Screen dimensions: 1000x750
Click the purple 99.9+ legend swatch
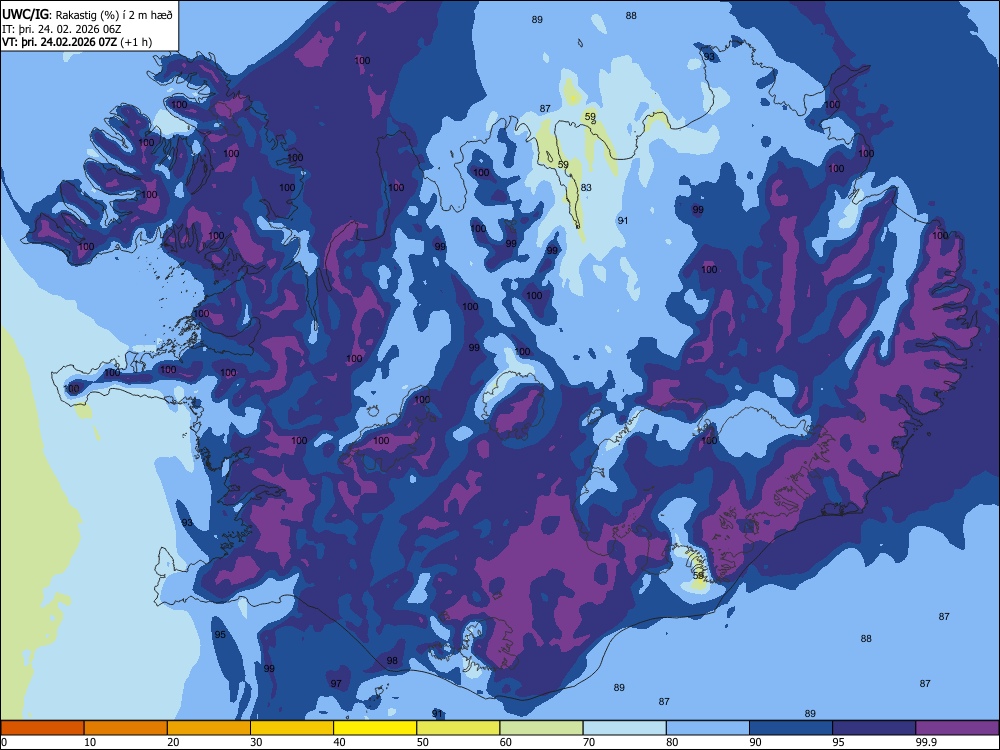click(957, 728)
